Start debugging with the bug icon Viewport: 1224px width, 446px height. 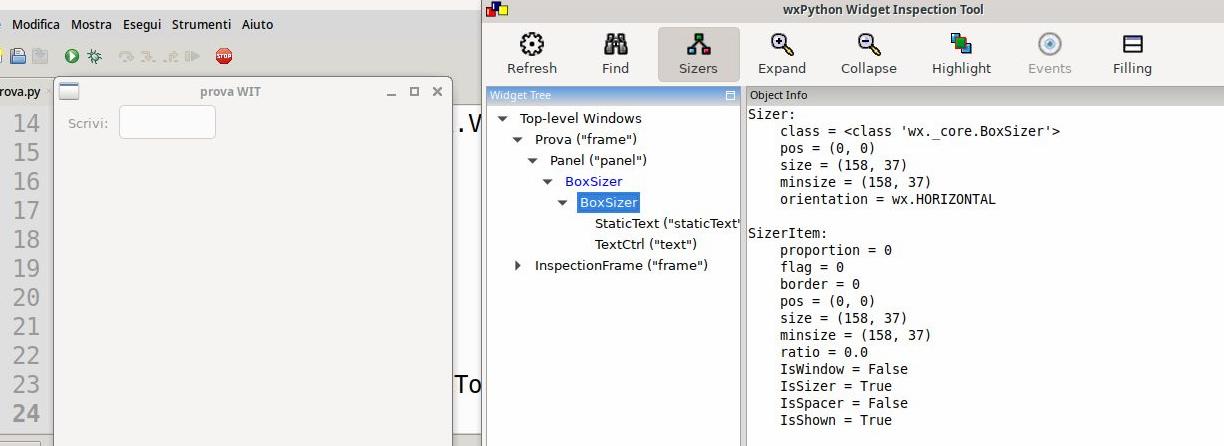point(94,57)
